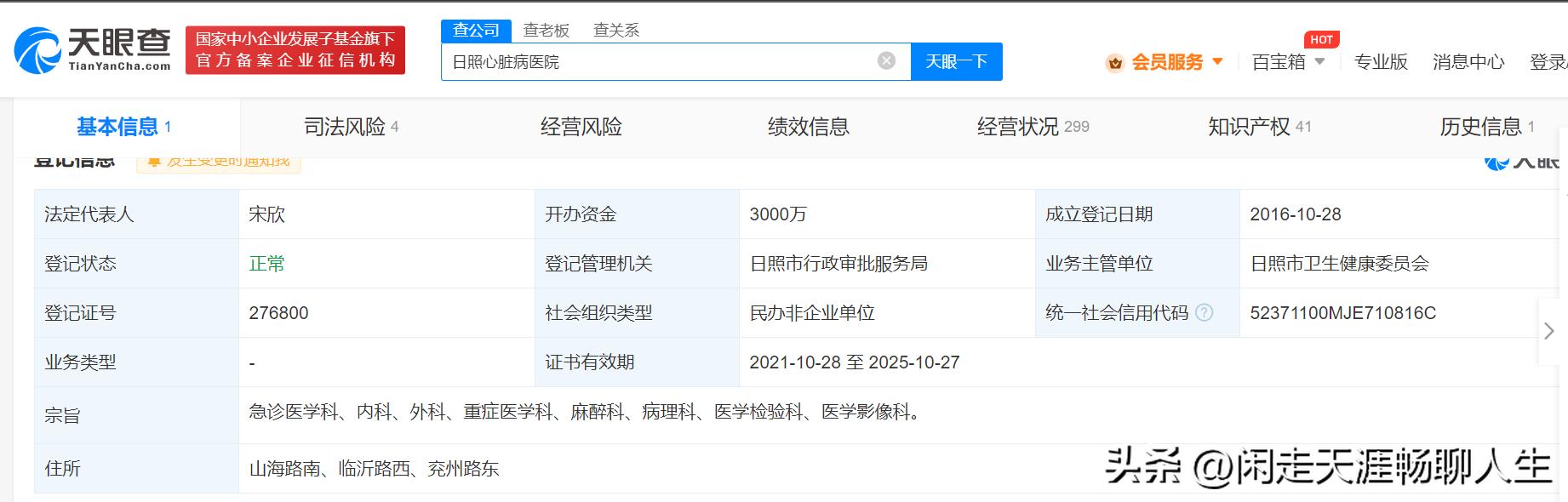The image size is (1568, 502).
Task: Click validity period 2021-10-28 至 2025-10-27
Action: [854, 362]
